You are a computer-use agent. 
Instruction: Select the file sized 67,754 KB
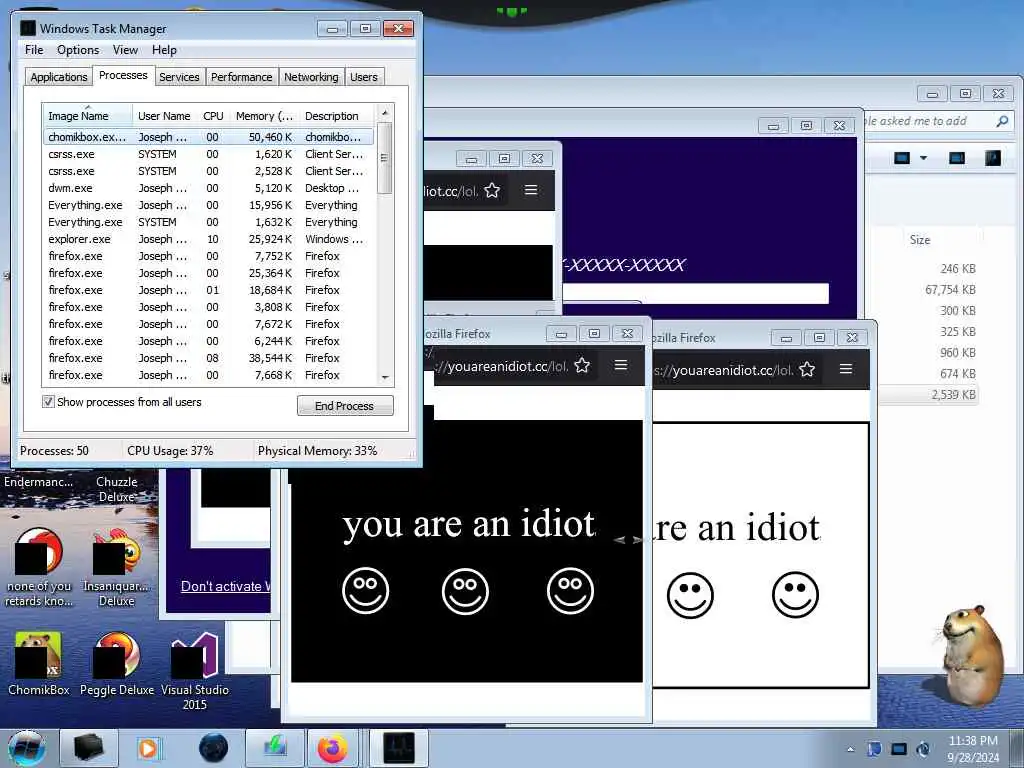click(x=950, y=289)
